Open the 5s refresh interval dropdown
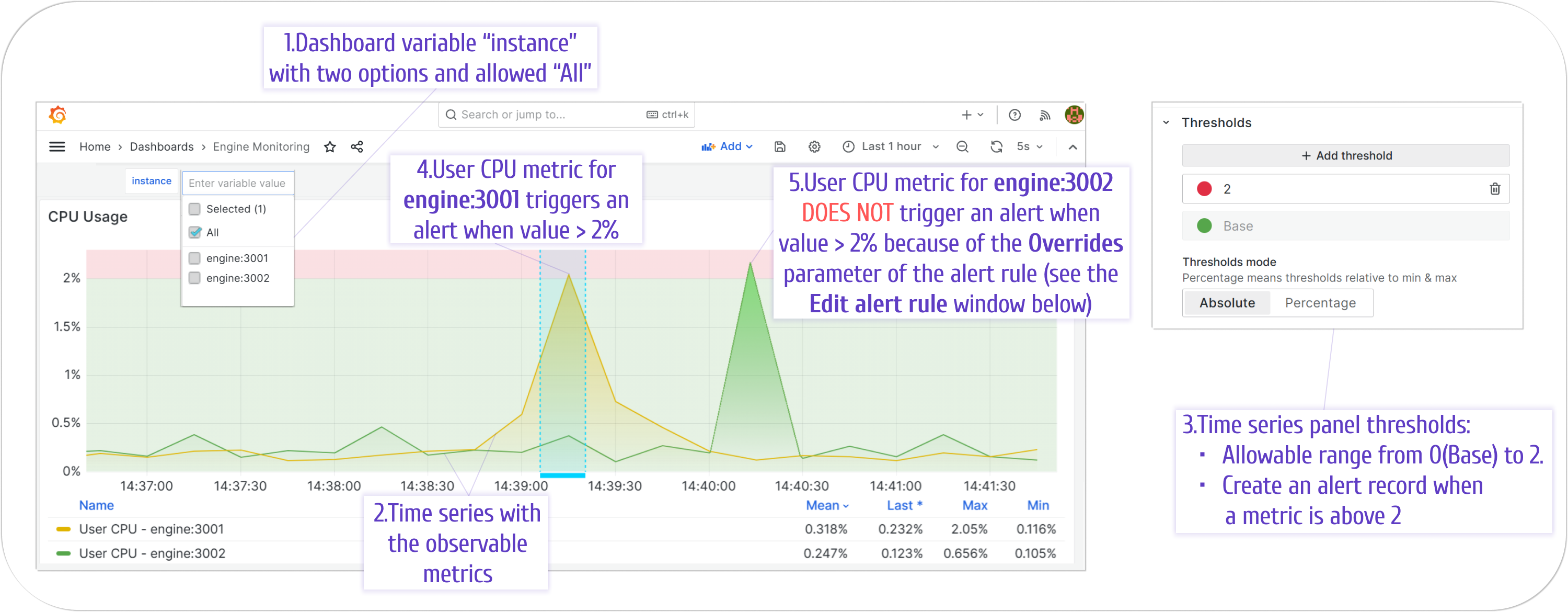This screenshot has width=1568, height=612. coord(1029,147)
